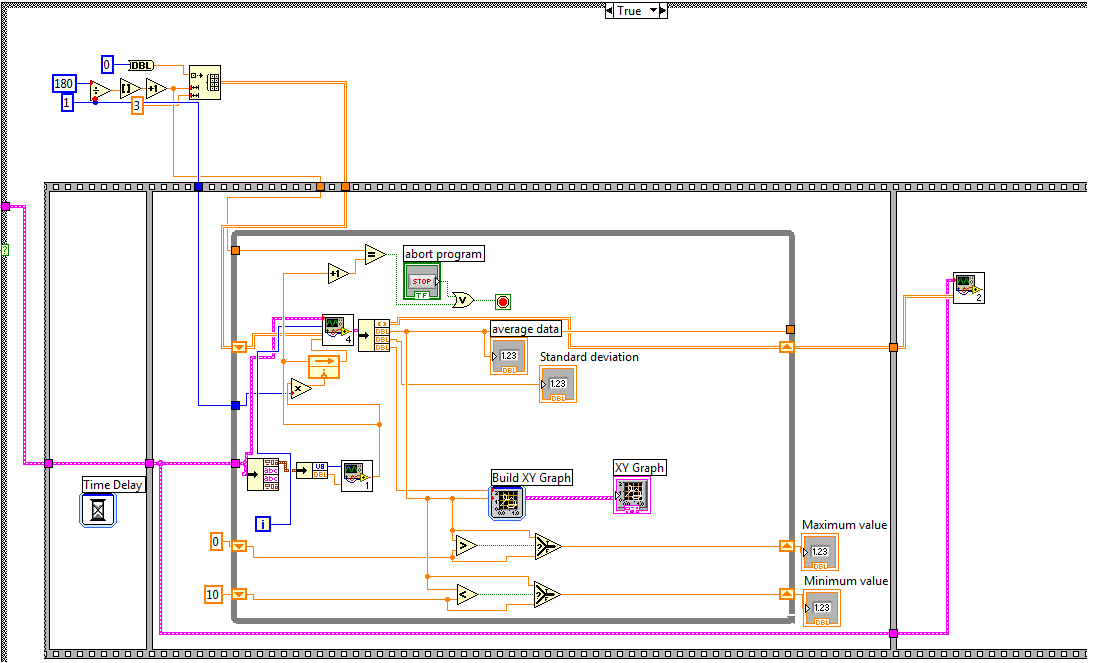
Task: Click the Maximum value indicator terminal
Action: 820,552
